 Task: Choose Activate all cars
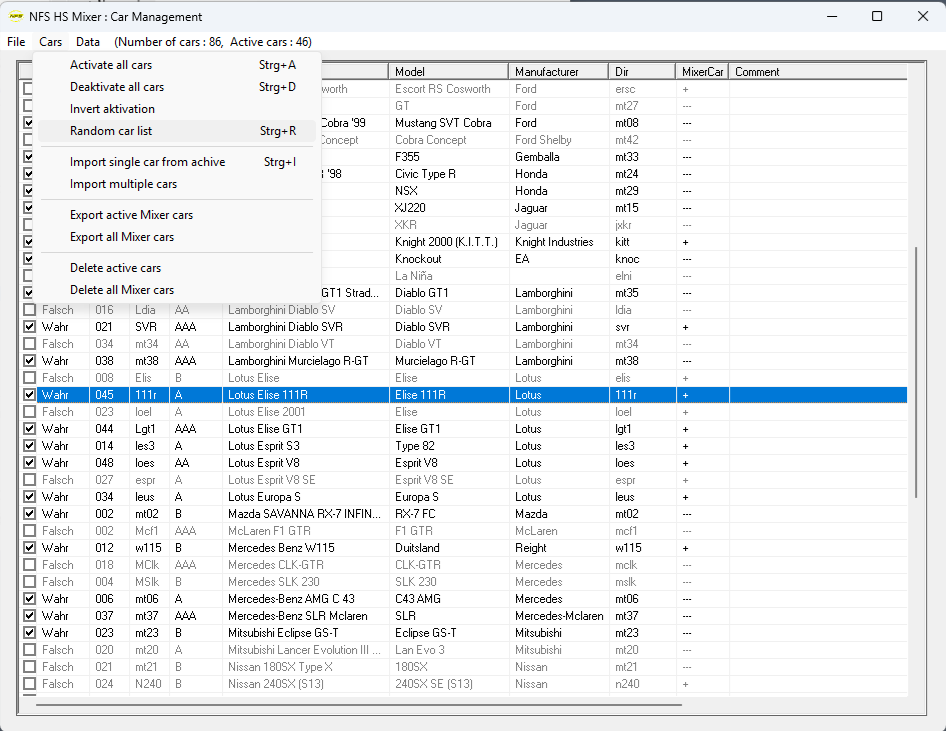177,65
